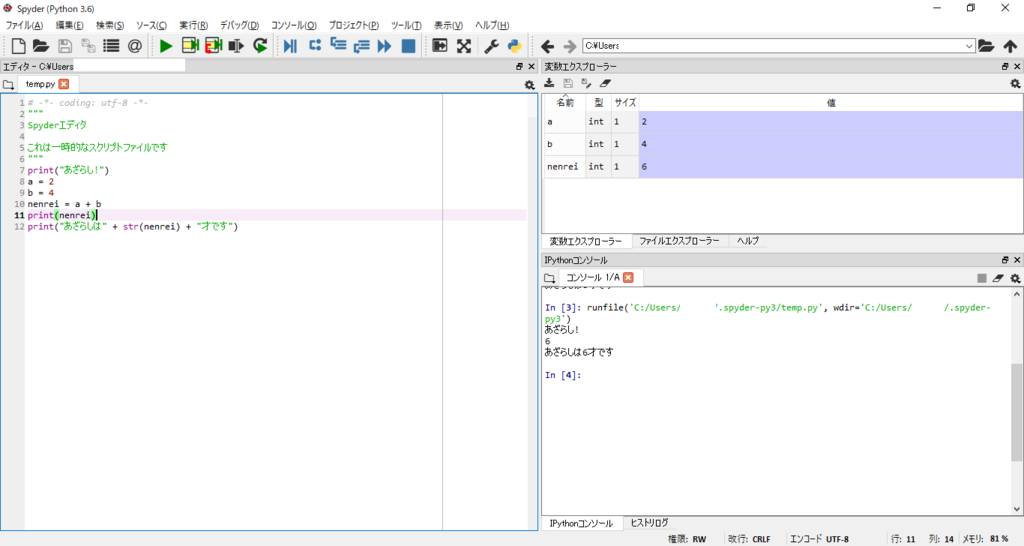Screen dimensions: 1024x546
Task: Create a new file with the toolbar icon
Action: coord(18,46)
